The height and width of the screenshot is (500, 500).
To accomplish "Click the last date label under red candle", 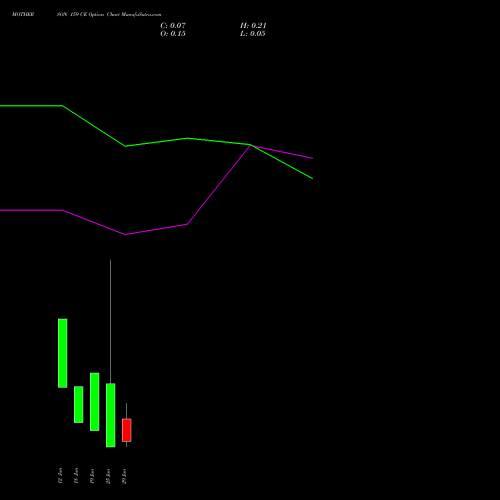I will point(124,476).
